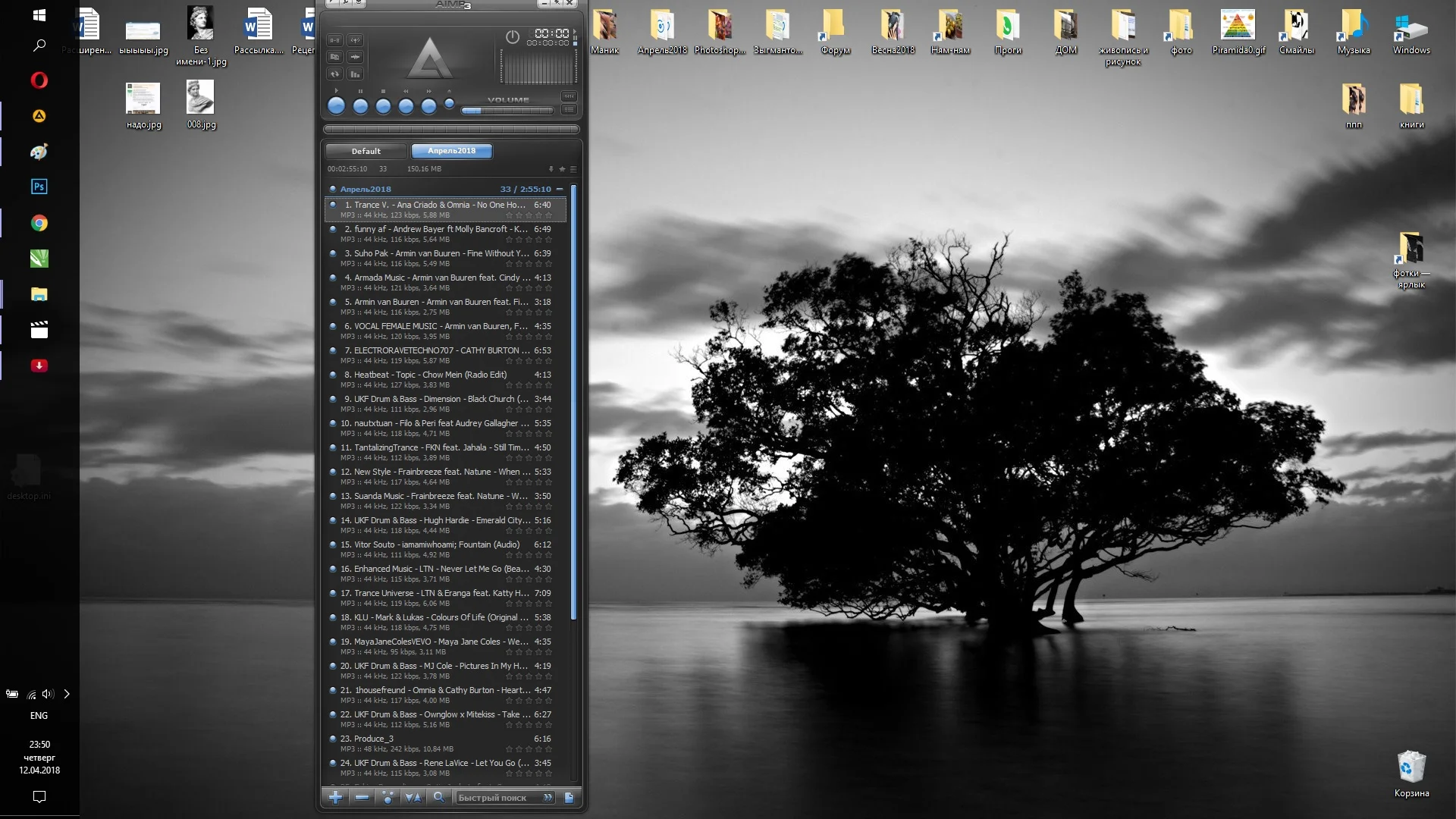Toggle the A-B repeat button
Viewport: 1456px width, 819px height.
coord(334,40)
